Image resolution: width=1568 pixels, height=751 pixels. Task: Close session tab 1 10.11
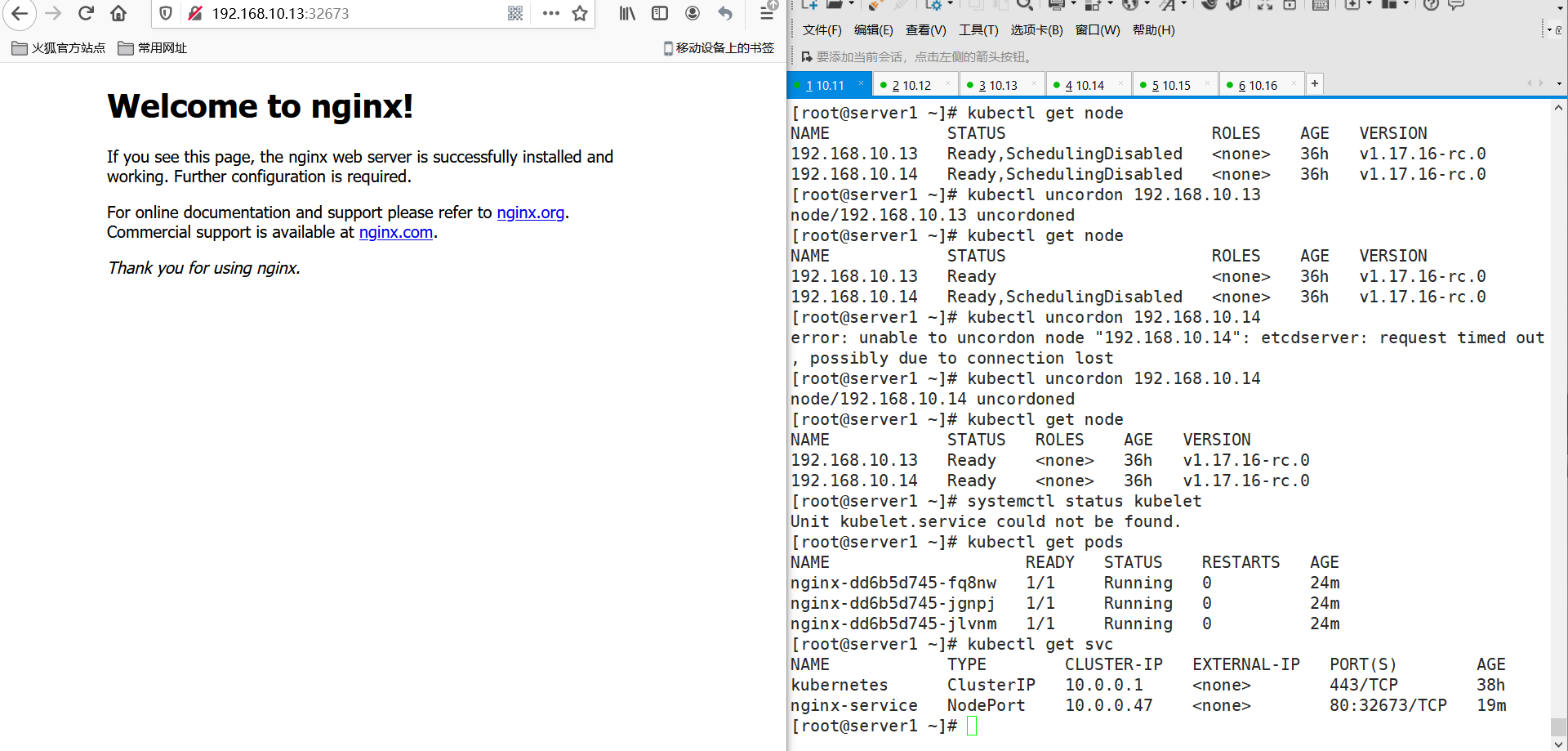point(861,83)
